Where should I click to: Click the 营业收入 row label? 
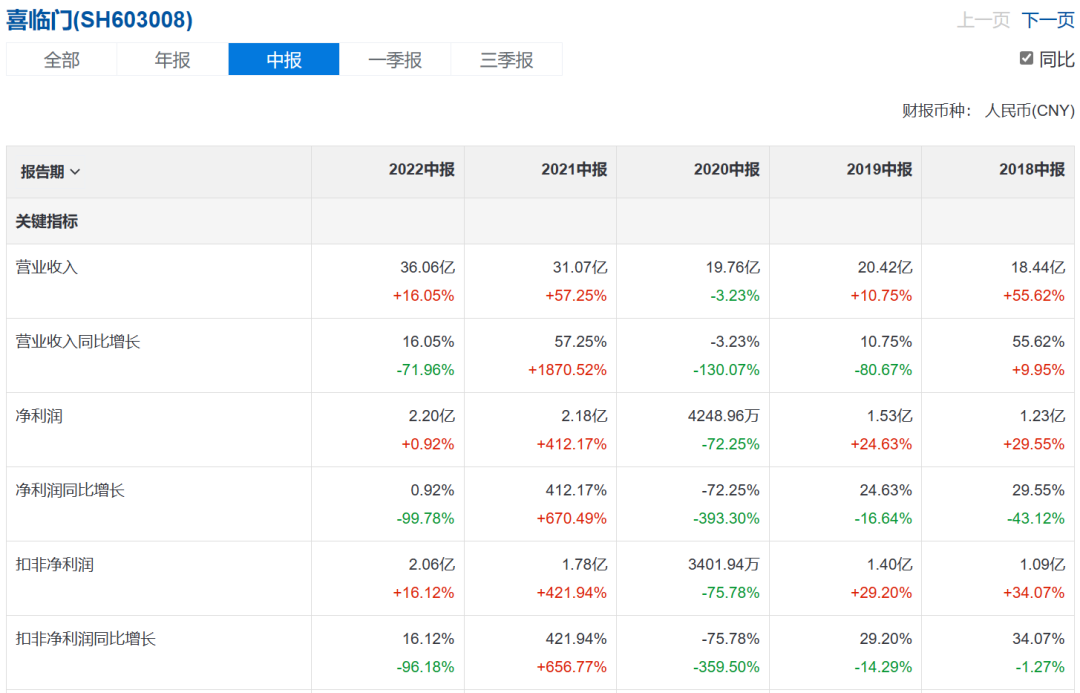click(x=46, y=267)
